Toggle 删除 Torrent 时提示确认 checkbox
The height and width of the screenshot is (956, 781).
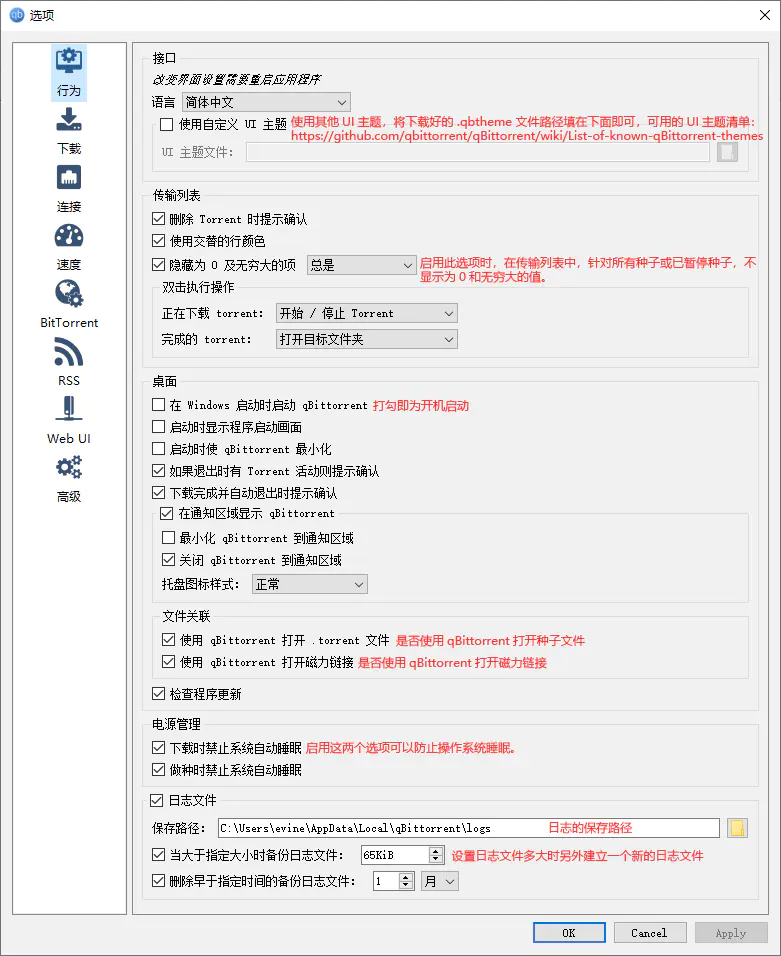[x=158, y=219]
